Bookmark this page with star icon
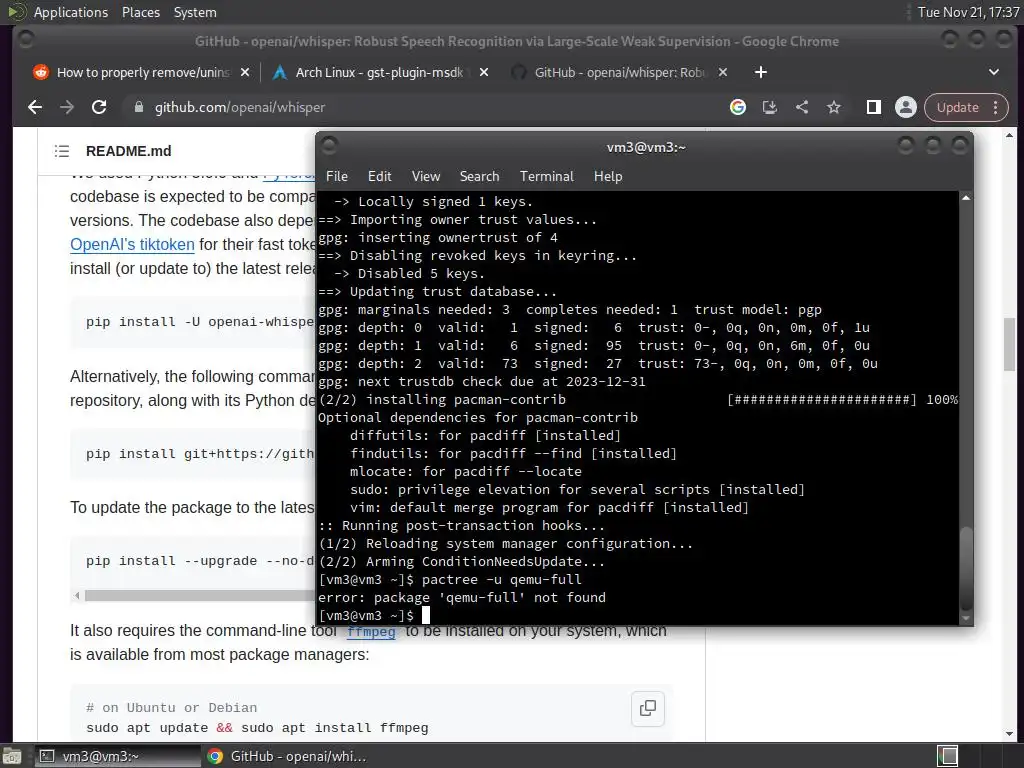 (834, 107)
